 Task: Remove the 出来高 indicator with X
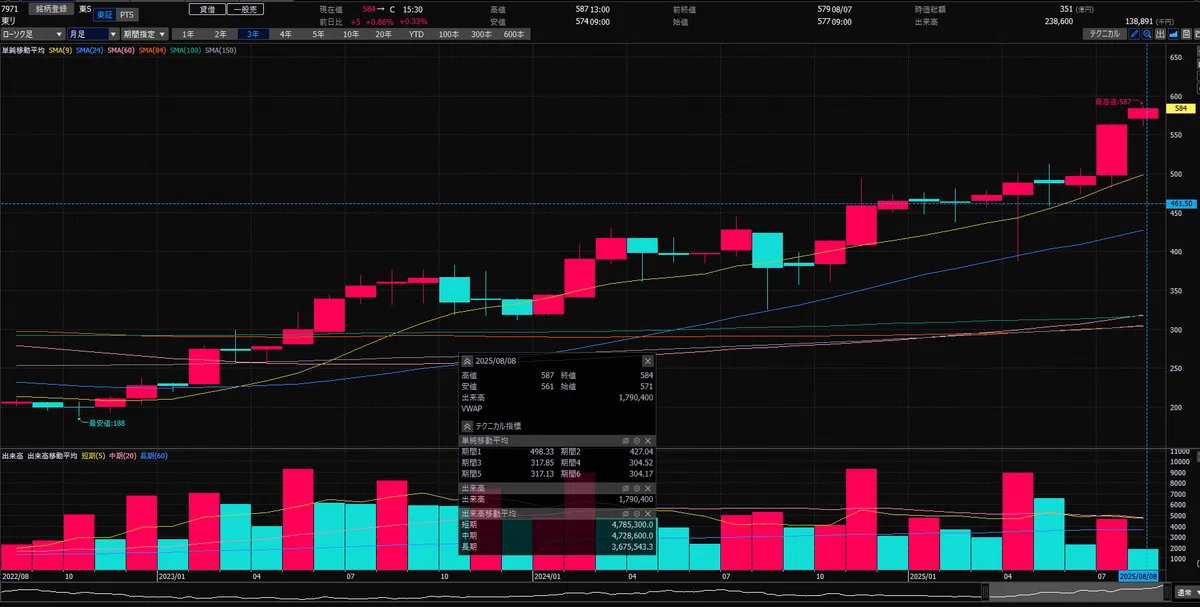point(647,487)
